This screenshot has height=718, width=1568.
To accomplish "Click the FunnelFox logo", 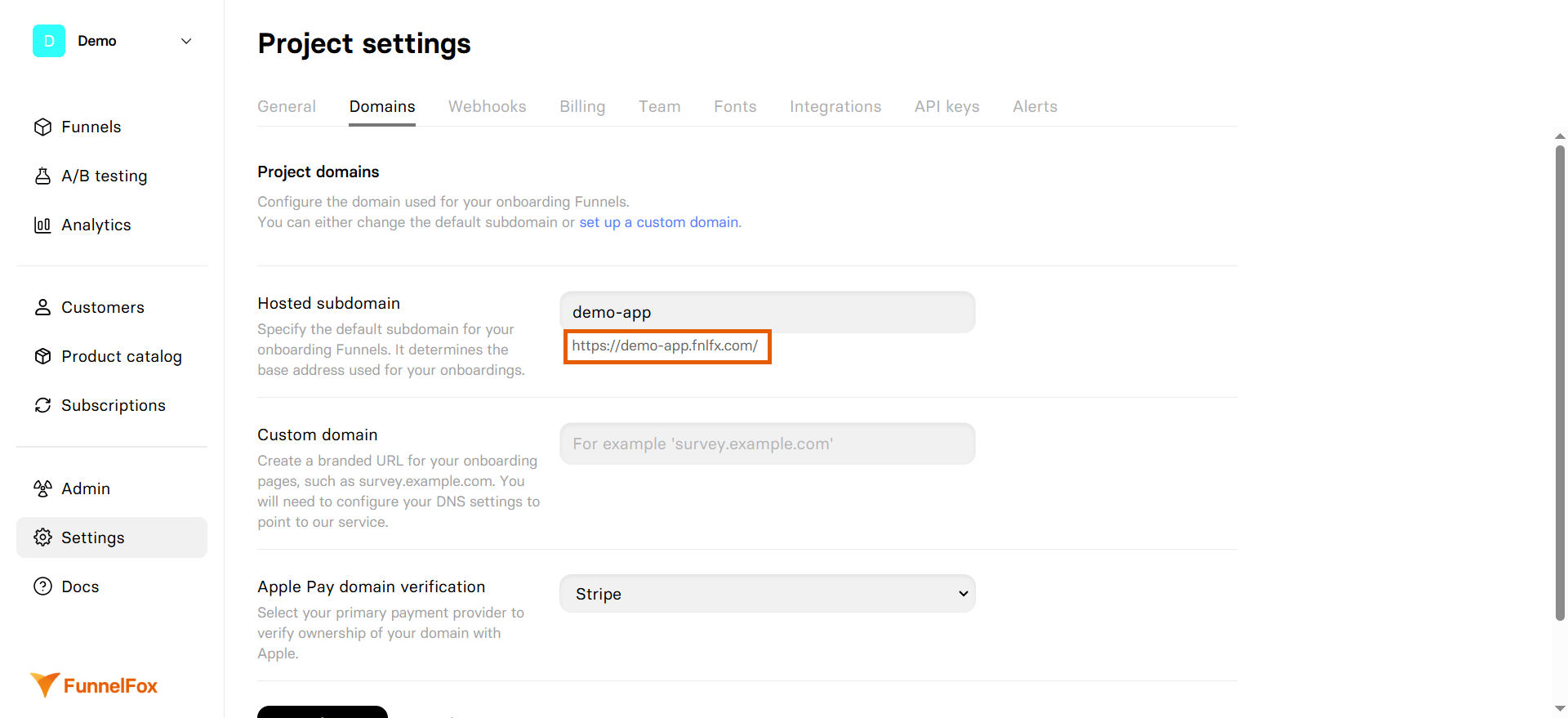I will [x=94, y=685].
